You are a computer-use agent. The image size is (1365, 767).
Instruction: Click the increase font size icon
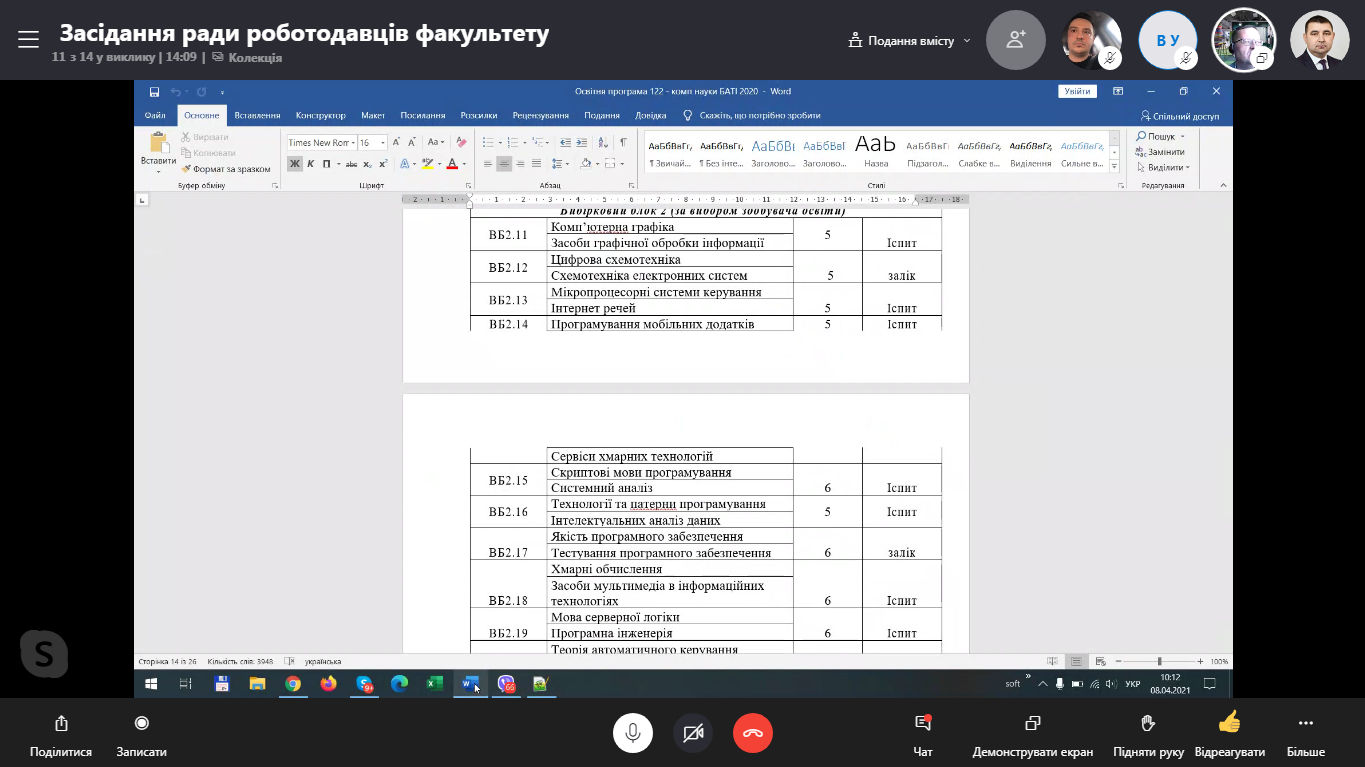point(396,142)
